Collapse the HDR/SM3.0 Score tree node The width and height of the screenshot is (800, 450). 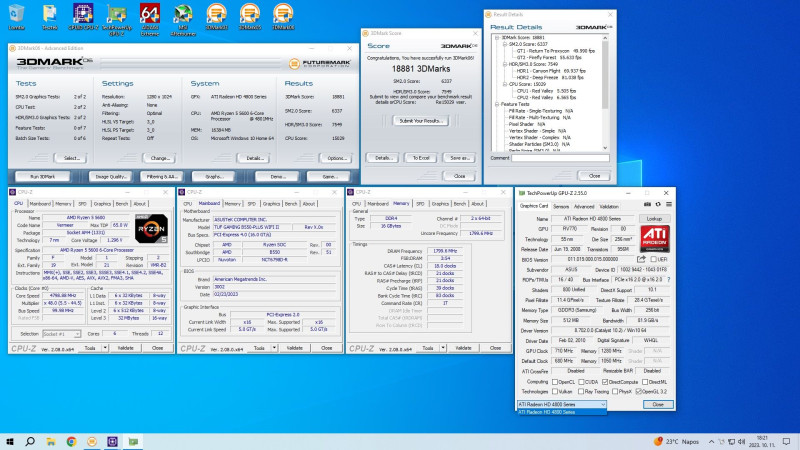[505, 64]
